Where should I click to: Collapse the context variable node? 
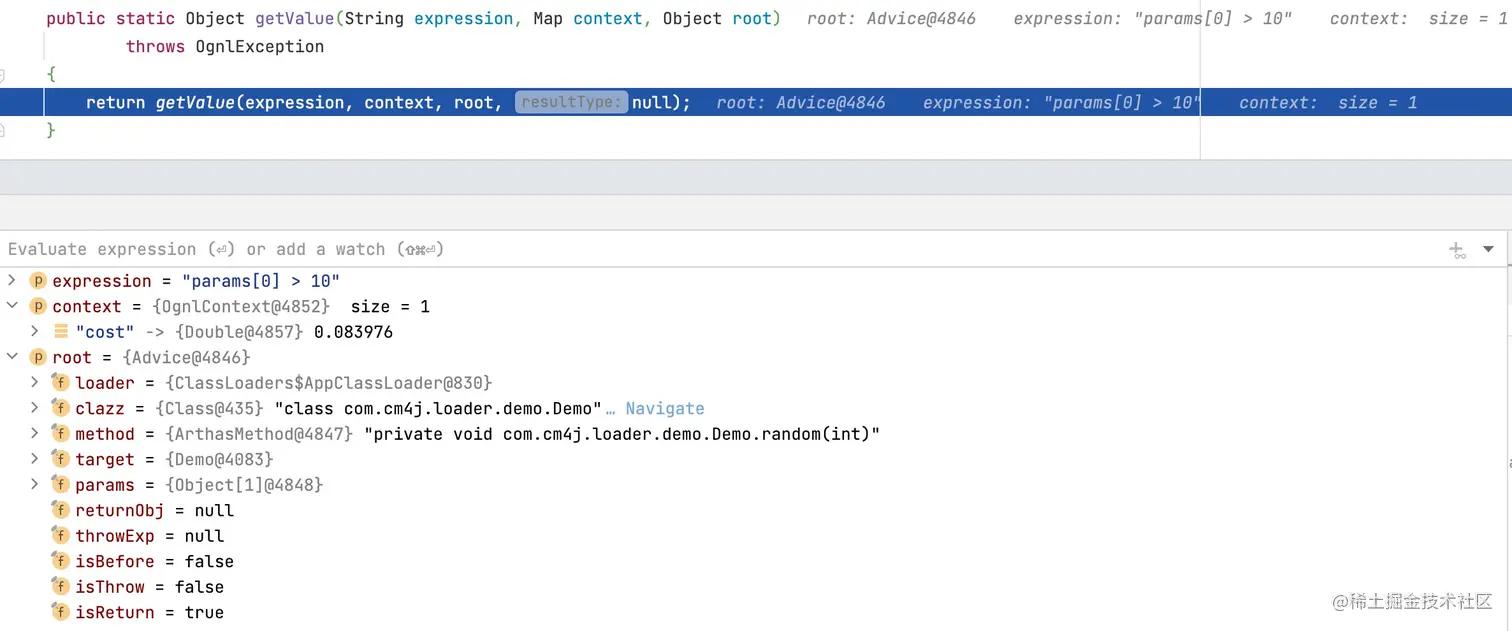click(12, 306)
